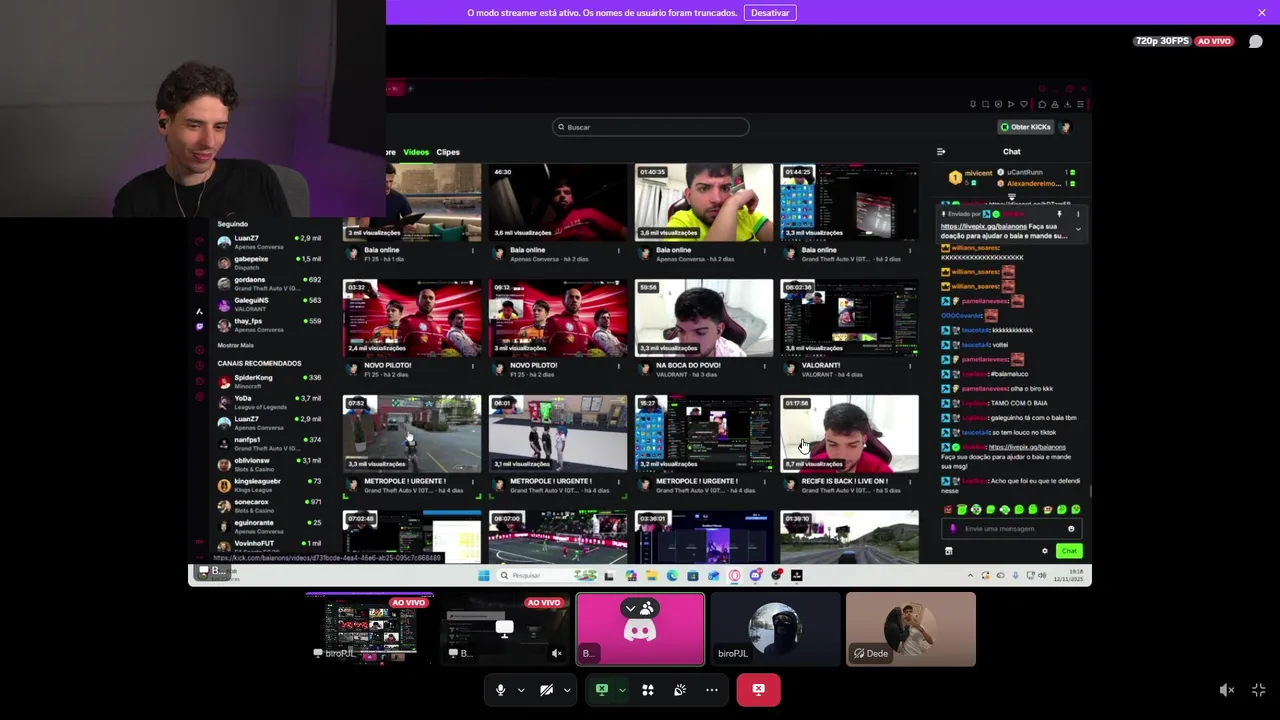Turn on the camera in call controls
This screenshot has width=1280, height=720.
tap(546, 690)
